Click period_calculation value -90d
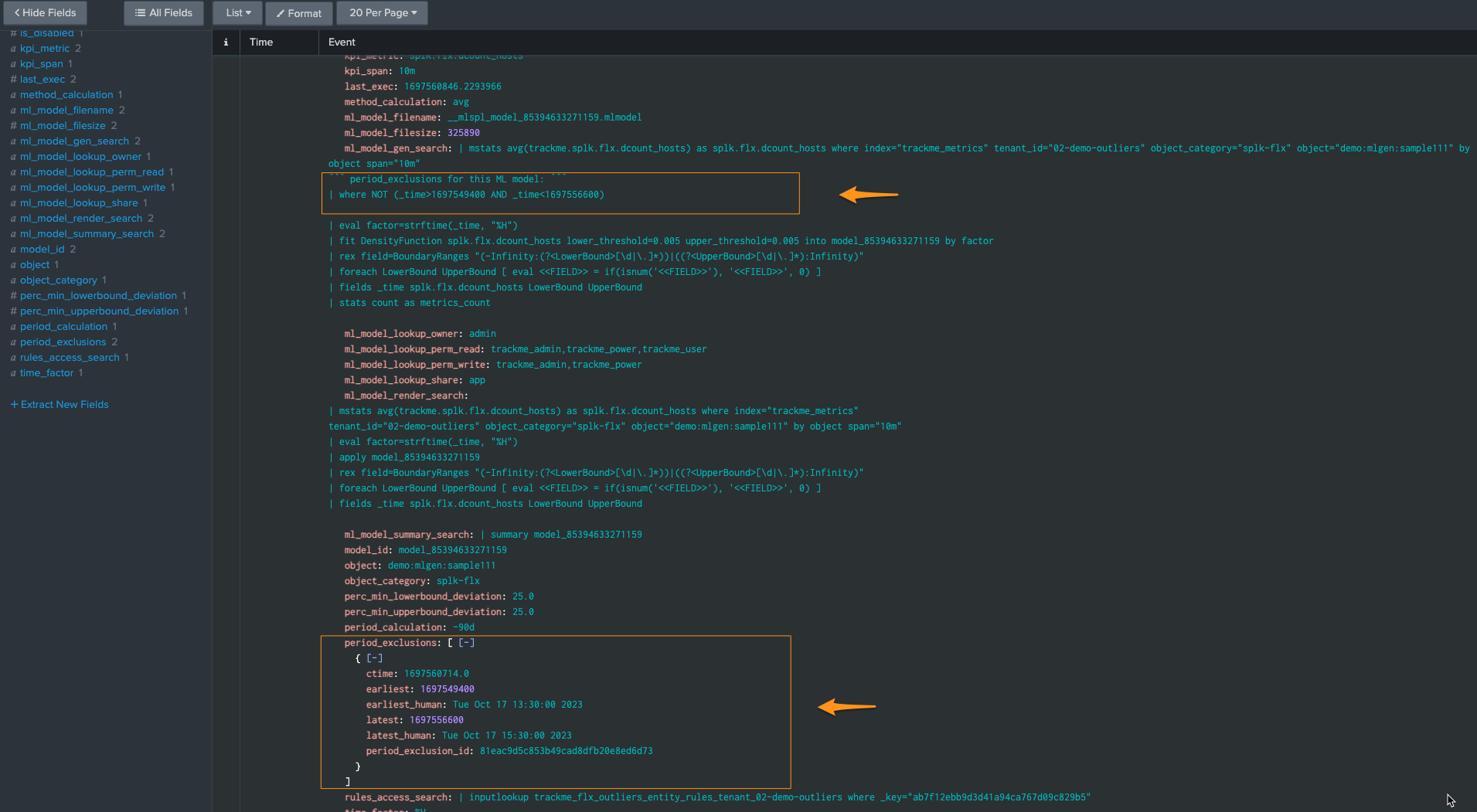The height and width of the screenshot is (812, 1477). (x=464, y=627)
